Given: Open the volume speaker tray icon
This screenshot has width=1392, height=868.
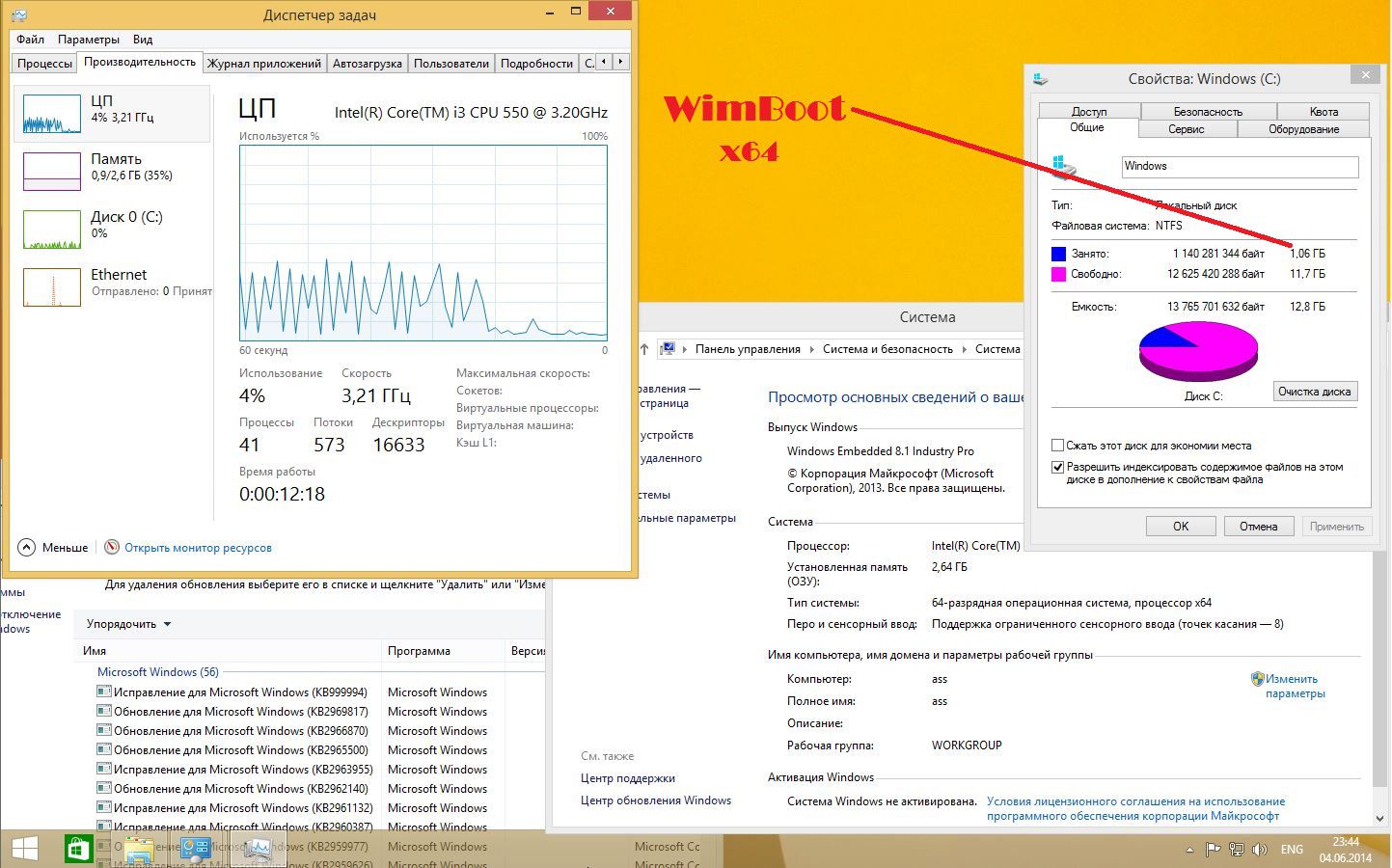Looking at the screenshot, I should 1259,850.
